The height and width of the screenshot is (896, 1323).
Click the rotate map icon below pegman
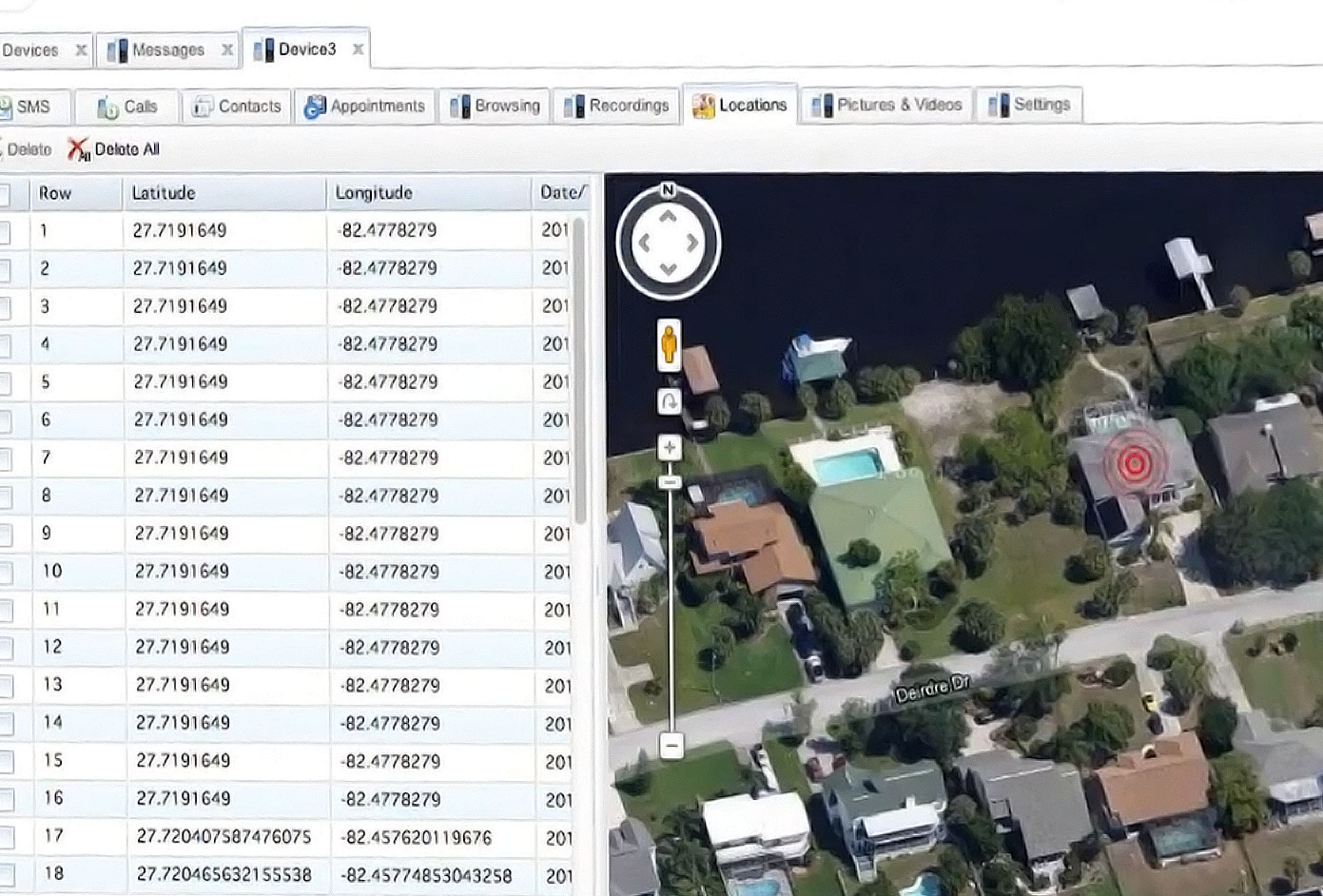669,401
